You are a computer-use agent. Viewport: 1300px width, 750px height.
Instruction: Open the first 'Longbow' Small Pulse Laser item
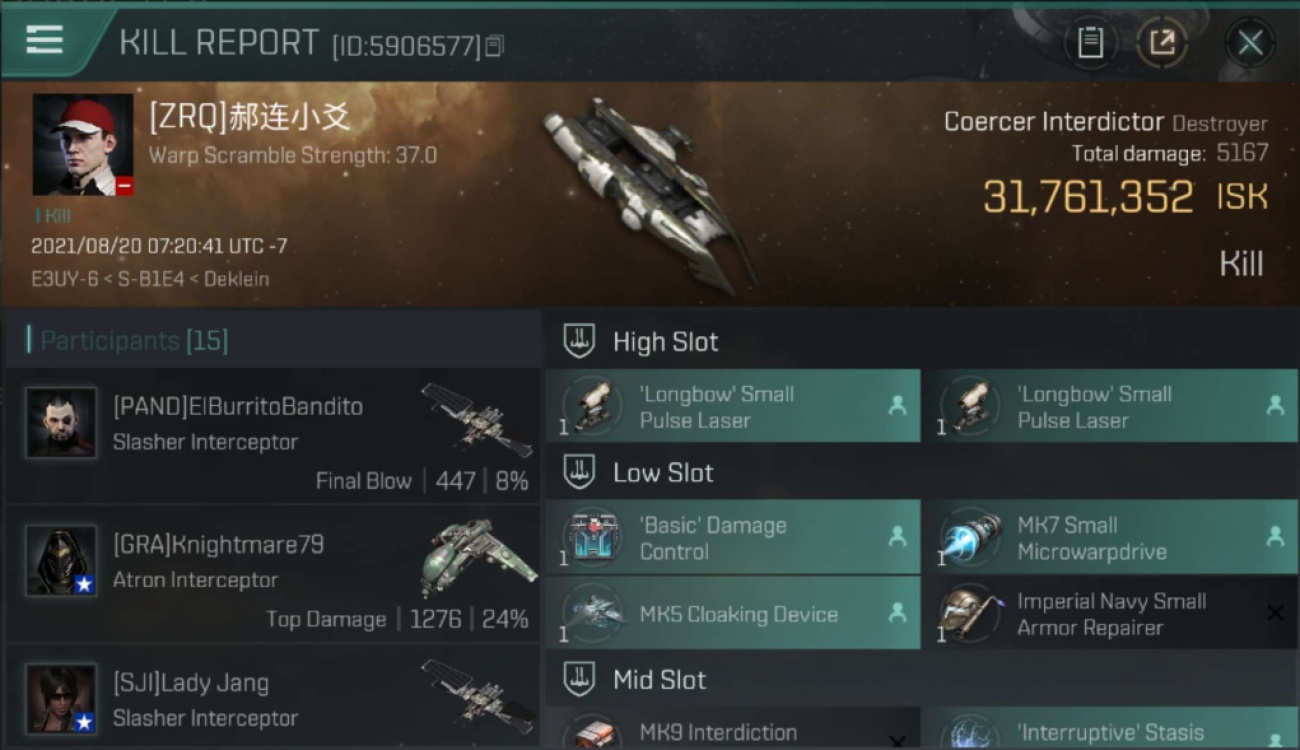(x=733, y=406)
